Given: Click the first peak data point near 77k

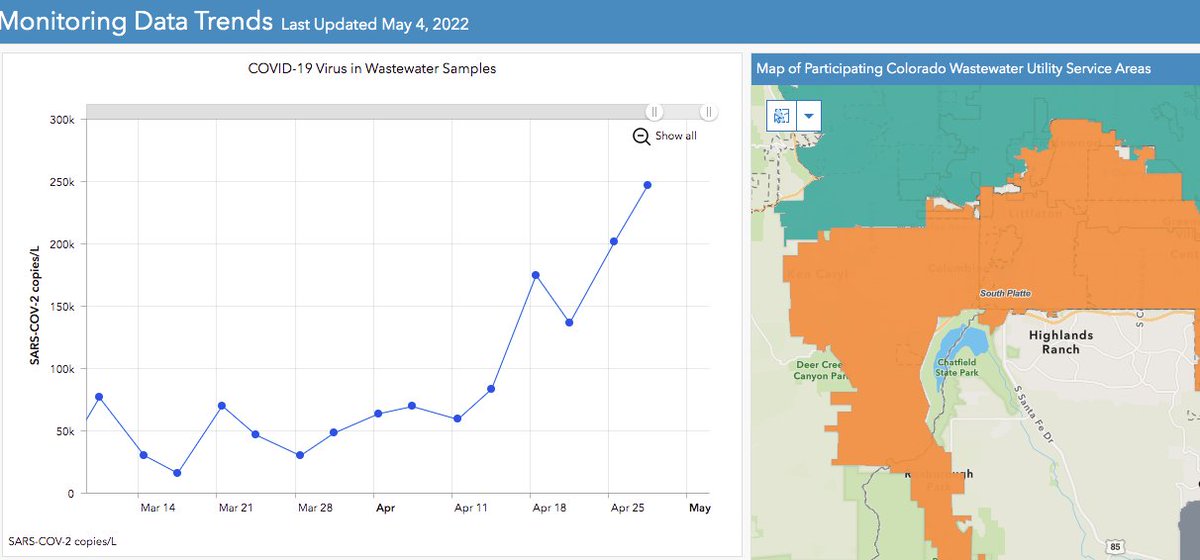Looking at the screenshot, I should (99, 397).
